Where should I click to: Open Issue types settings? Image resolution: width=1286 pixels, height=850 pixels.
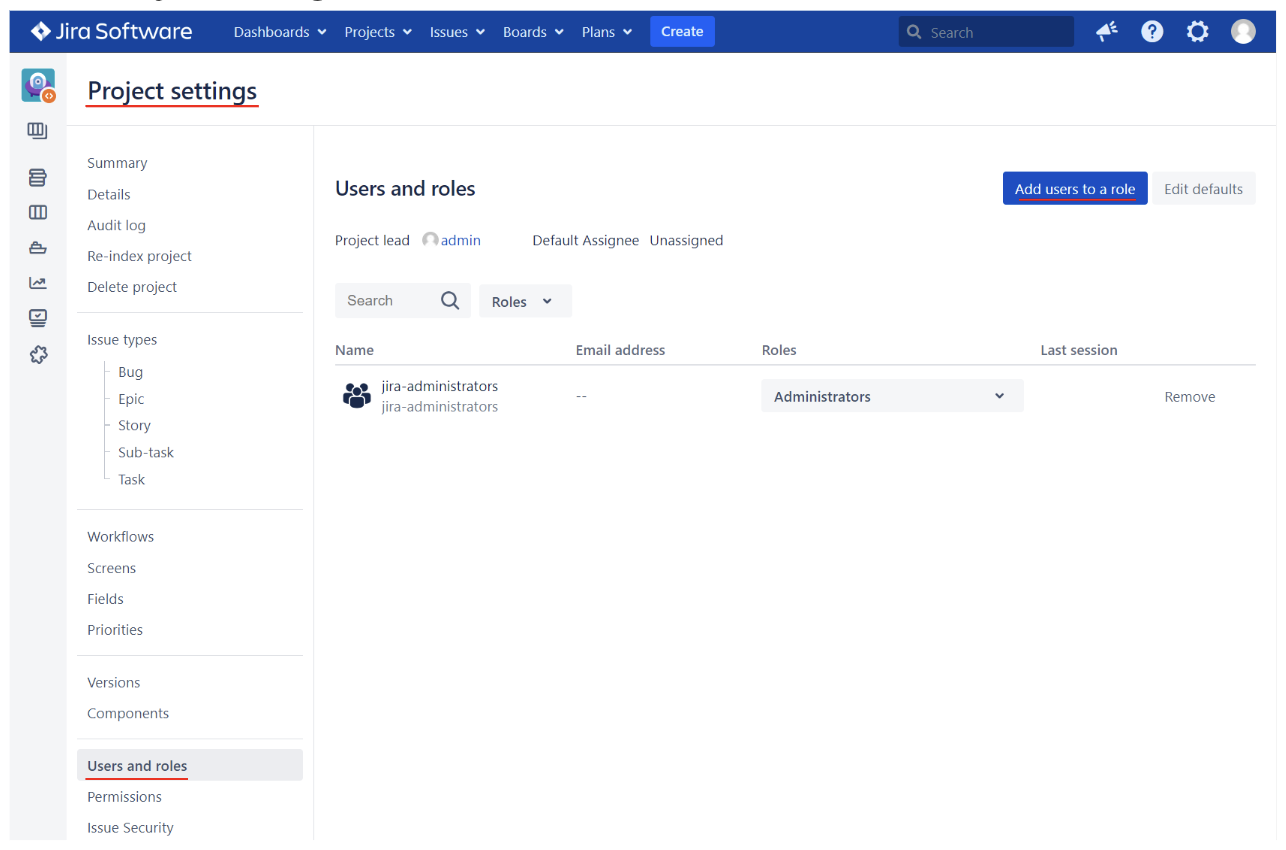[x=122, y=340]
